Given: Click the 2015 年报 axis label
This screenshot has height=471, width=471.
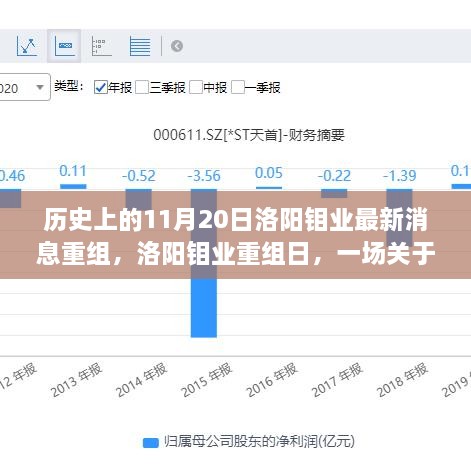Looking at the screenshot, I should (207, 380).
